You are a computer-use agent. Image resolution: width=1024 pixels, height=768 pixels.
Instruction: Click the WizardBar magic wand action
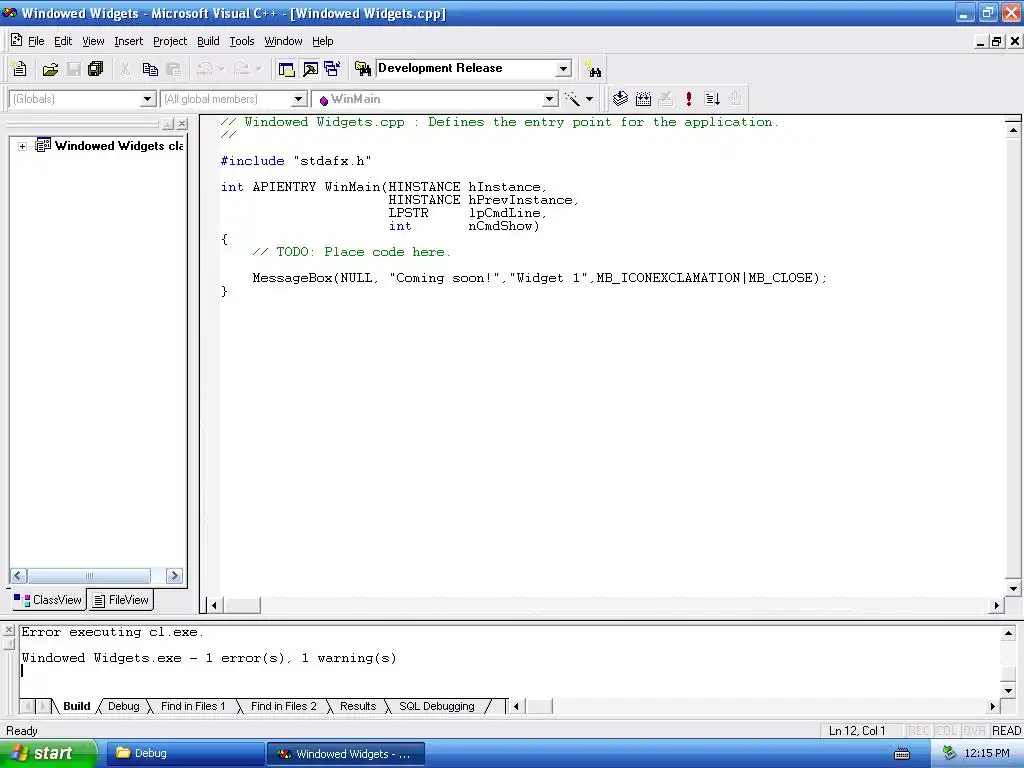(x=573, y=99)
